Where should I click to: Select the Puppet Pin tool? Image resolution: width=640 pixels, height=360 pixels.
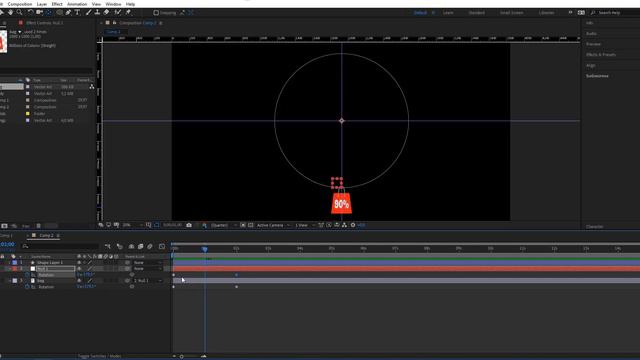tap(128, 13)
